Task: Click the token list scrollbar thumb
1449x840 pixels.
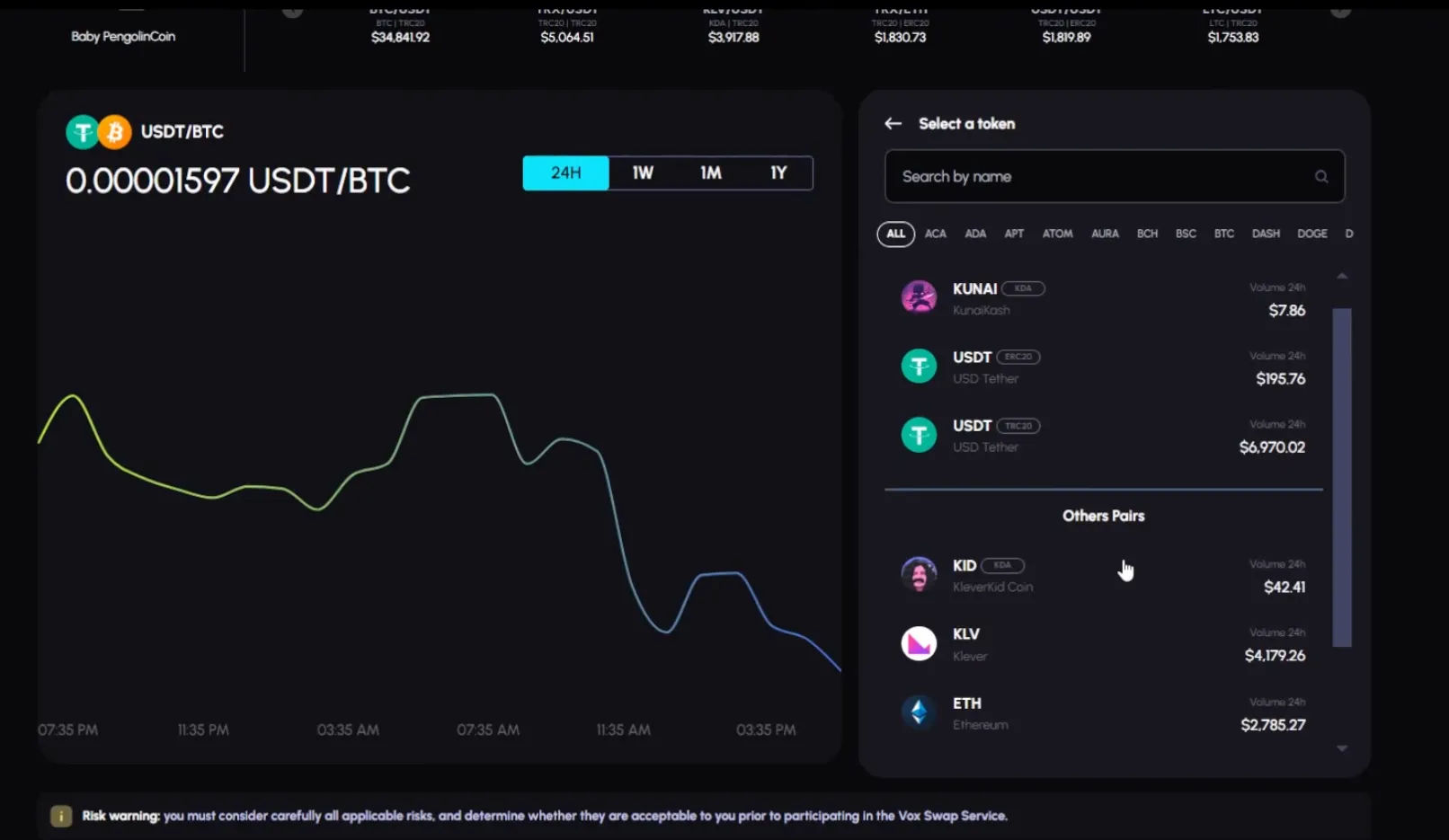Action: click(x=1342, y=477)
